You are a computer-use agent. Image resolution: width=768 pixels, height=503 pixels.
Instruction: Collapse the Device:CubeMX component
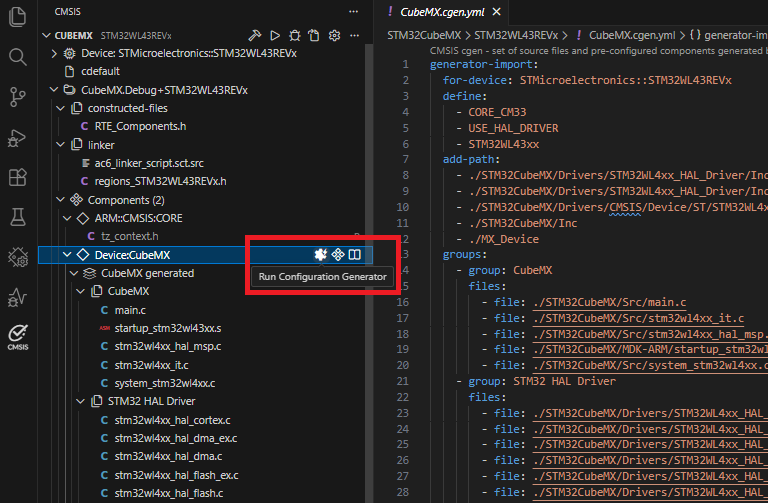[67, 255]
